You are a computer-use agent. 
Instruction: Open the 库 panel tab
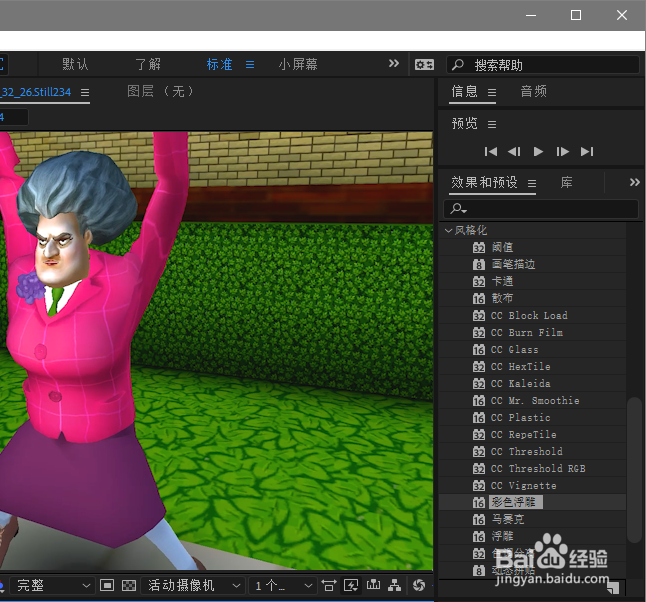(566, 182)
